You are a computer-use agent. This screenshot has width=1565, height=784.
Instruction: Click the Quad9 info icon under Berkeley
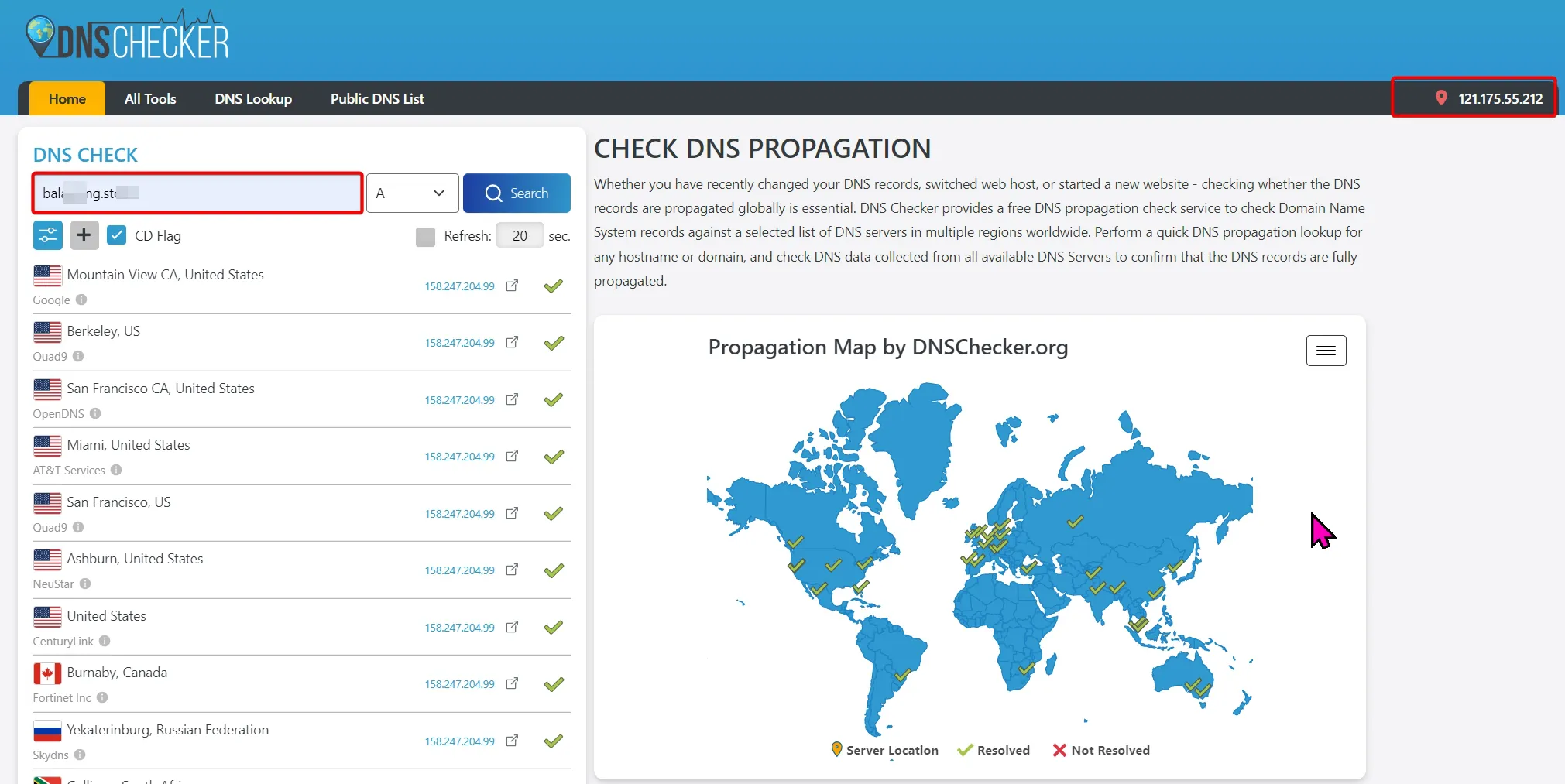[78, 356]
